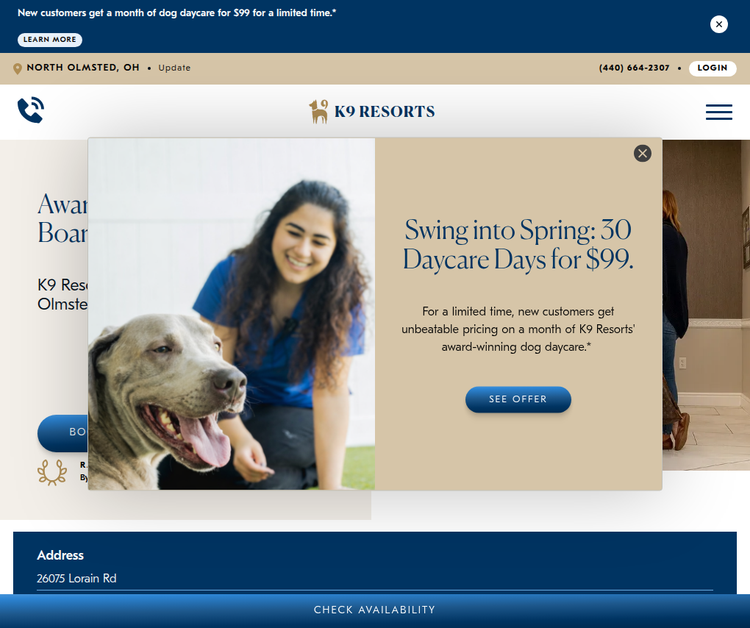Click the SEE OFFER button
The height and width of the screenshot is (628, 750).
[518, 399]
